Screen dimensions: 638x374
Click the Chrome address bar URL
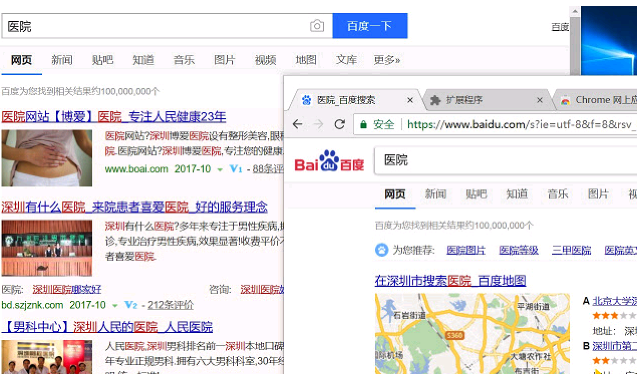521,124
